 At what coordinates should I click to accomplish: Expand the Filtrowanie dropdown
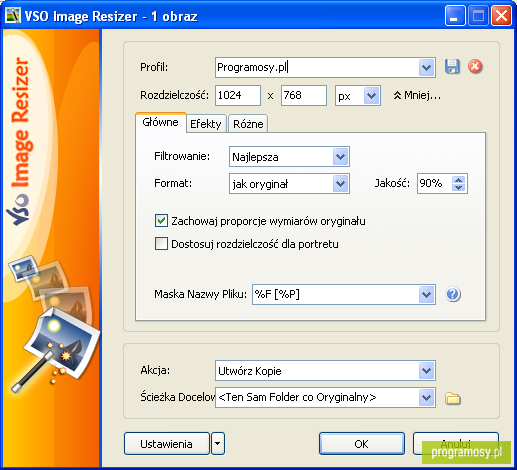(340, 157)
